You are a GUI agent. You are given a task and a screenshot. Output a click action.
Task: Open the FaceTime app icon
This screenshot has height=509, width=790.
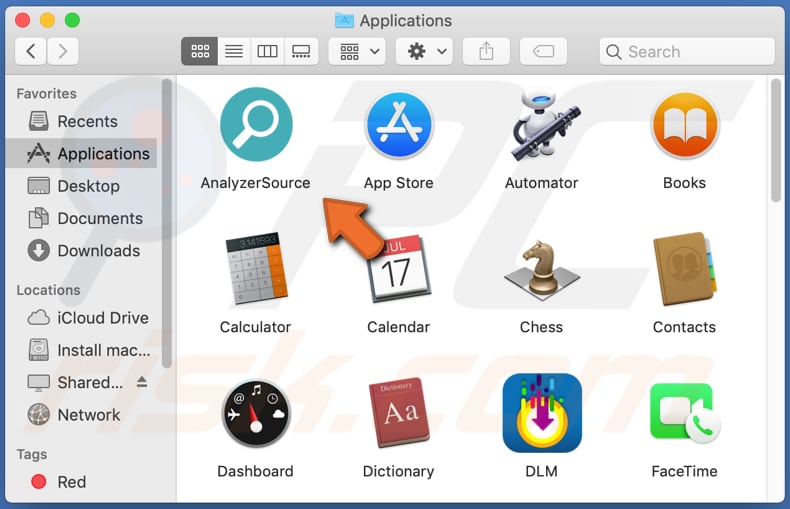click(x=685, y=413)
